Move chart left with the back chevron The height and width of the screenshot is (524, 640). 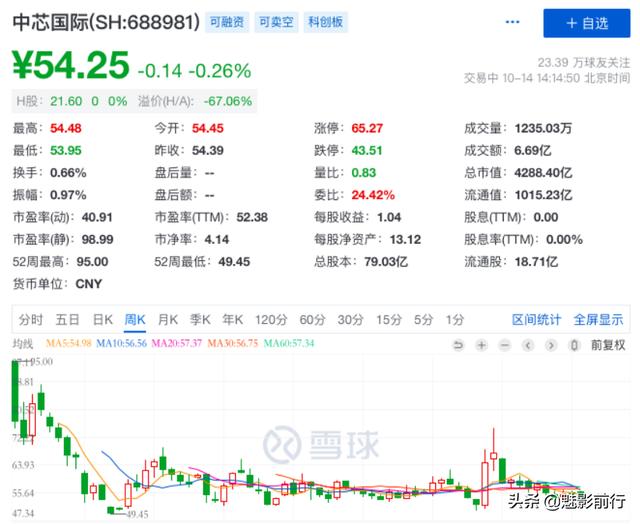tap(528, 346)
